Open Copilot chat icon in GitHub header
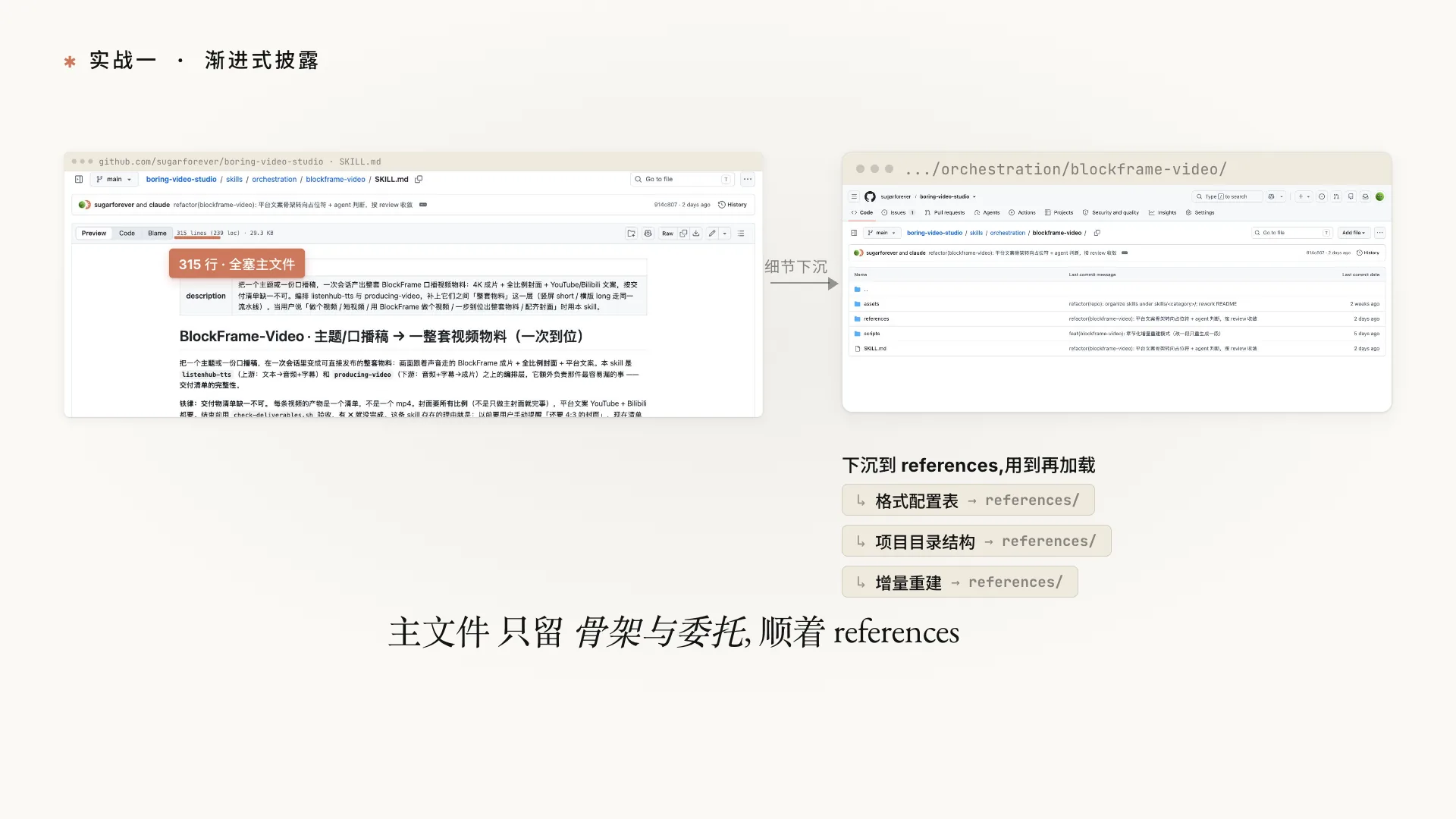The image size is (1456, 819). [x=1272, y=196]
